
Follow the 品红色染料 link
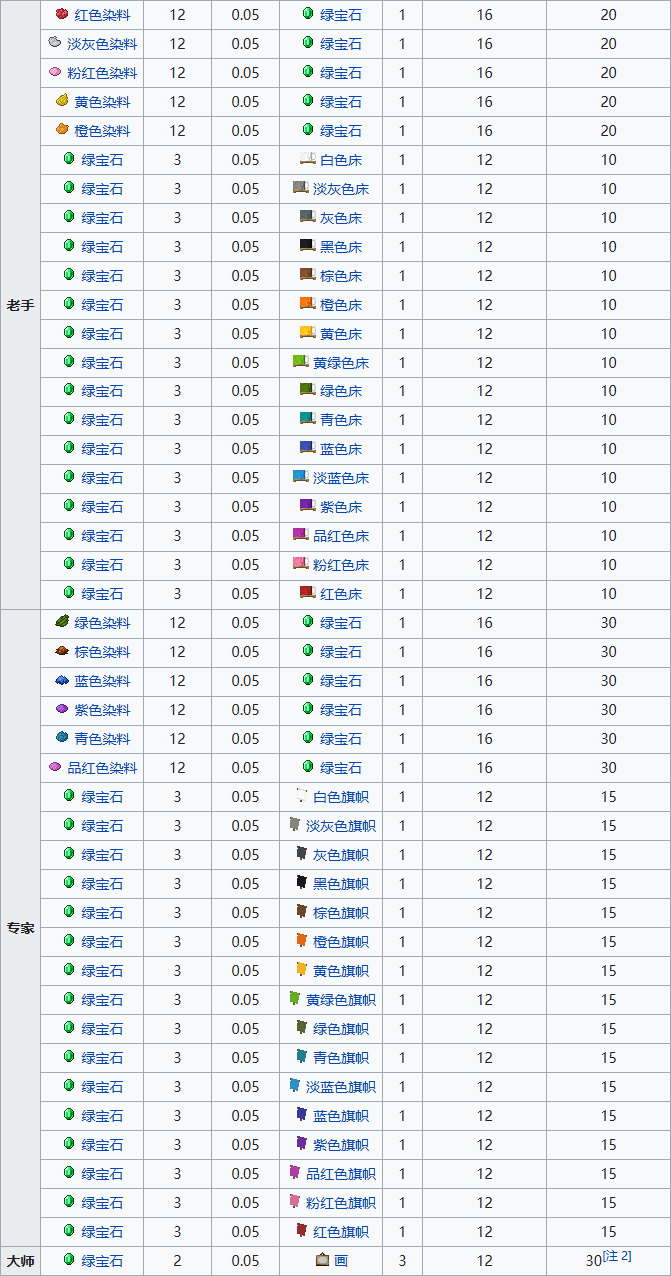click(x=102, y=768)
